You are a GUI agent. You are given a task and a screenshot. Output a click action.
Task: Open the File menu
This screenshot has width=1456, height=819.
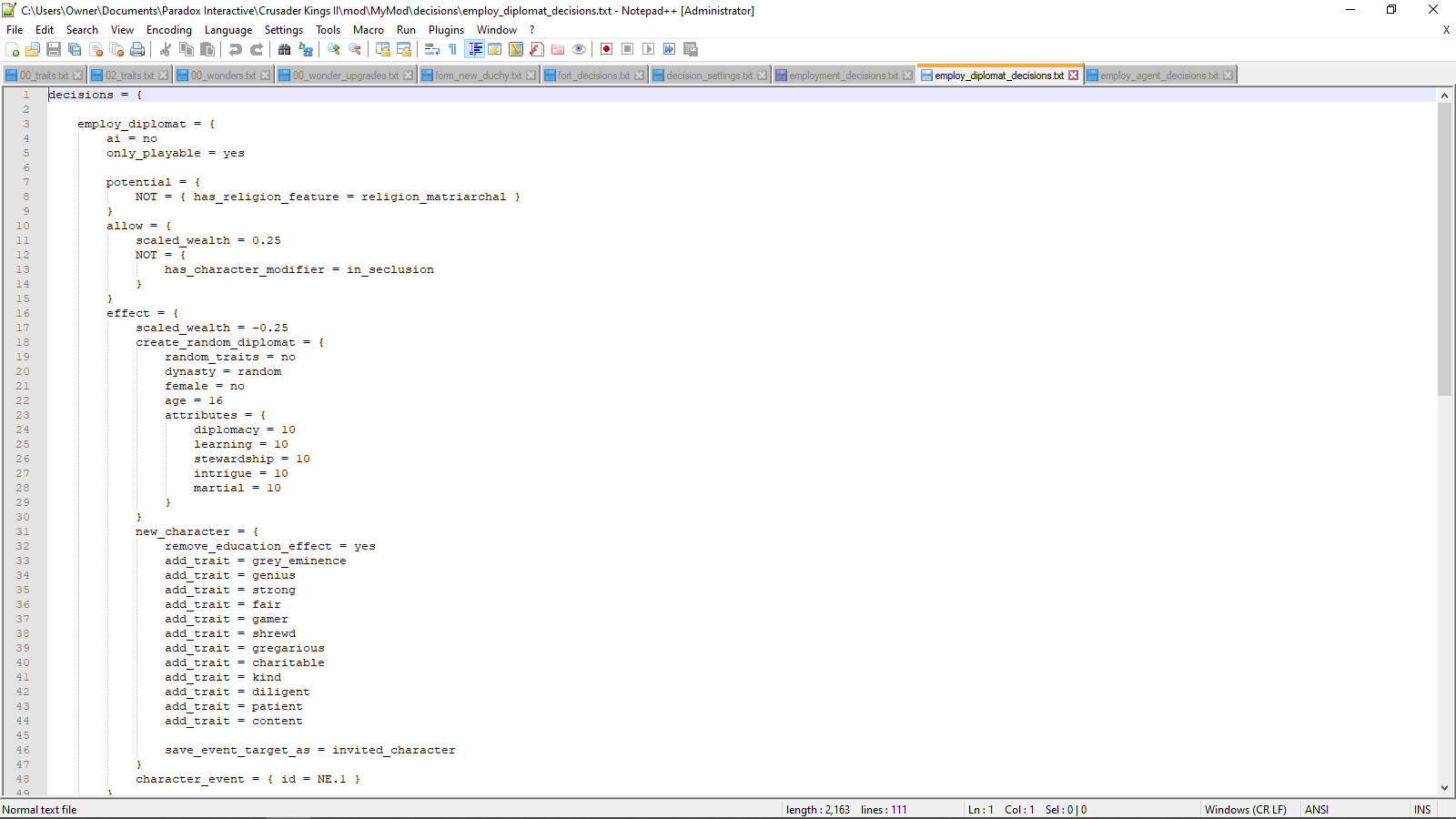(x=15, y=30)
